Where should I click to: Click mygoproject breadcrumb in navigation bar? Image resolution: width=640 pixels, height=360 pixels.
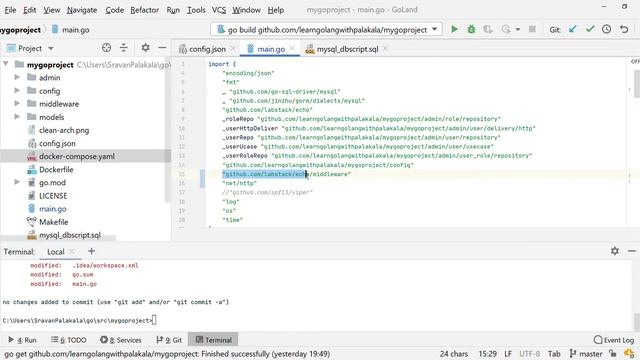(20, 29)
